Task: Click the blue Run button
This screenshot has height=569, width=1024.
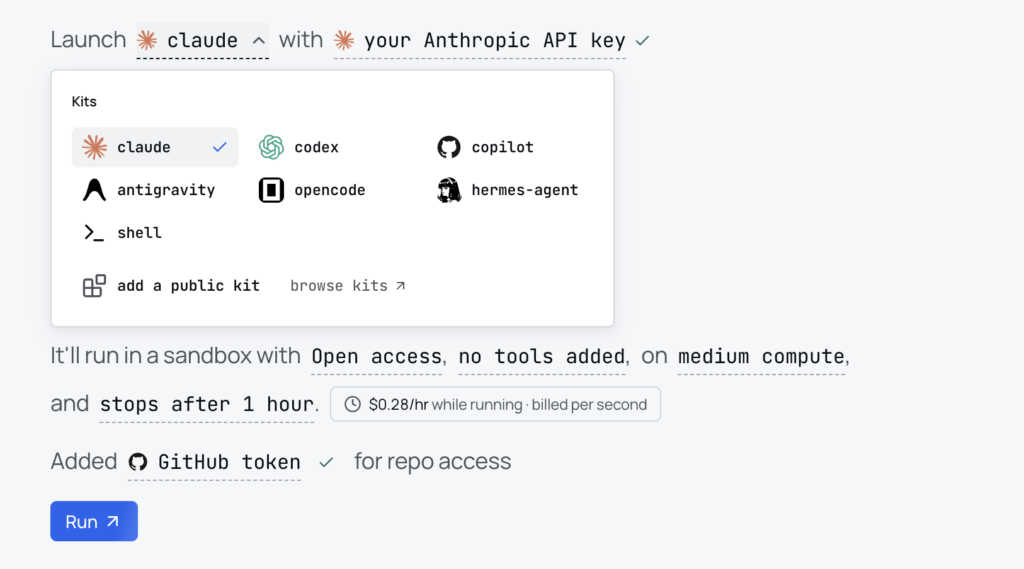Action: tap(94, 521)
